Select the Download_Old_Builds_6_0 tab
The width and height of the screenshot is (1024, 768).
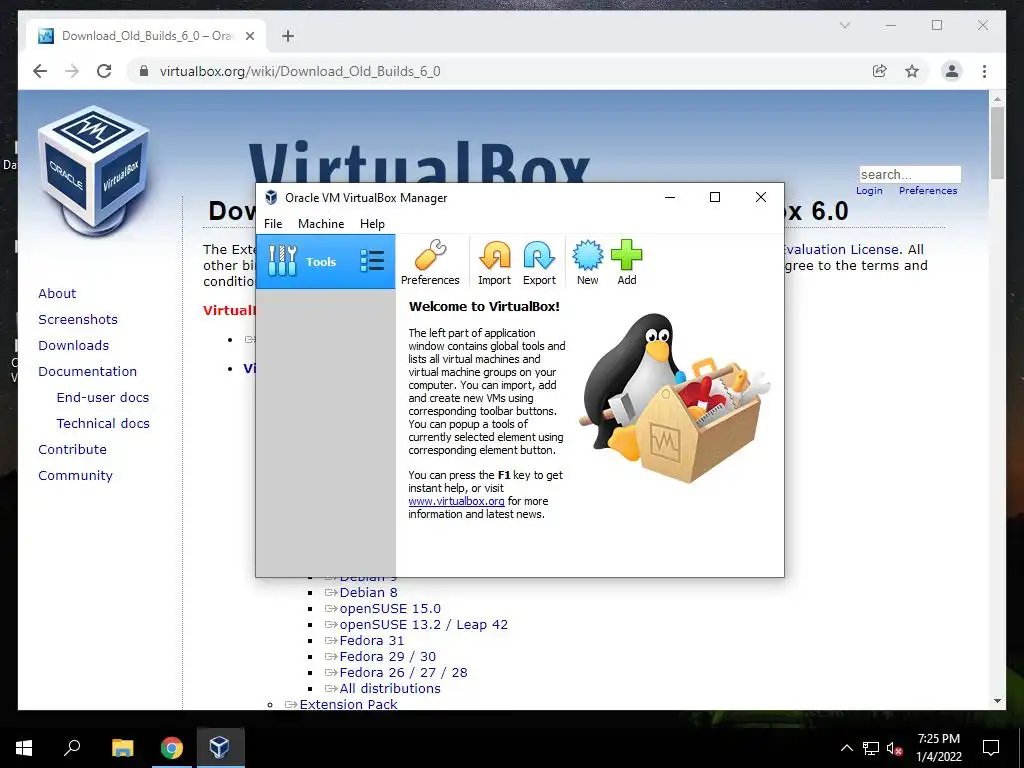pyautogui.click(x=146, y=36)
